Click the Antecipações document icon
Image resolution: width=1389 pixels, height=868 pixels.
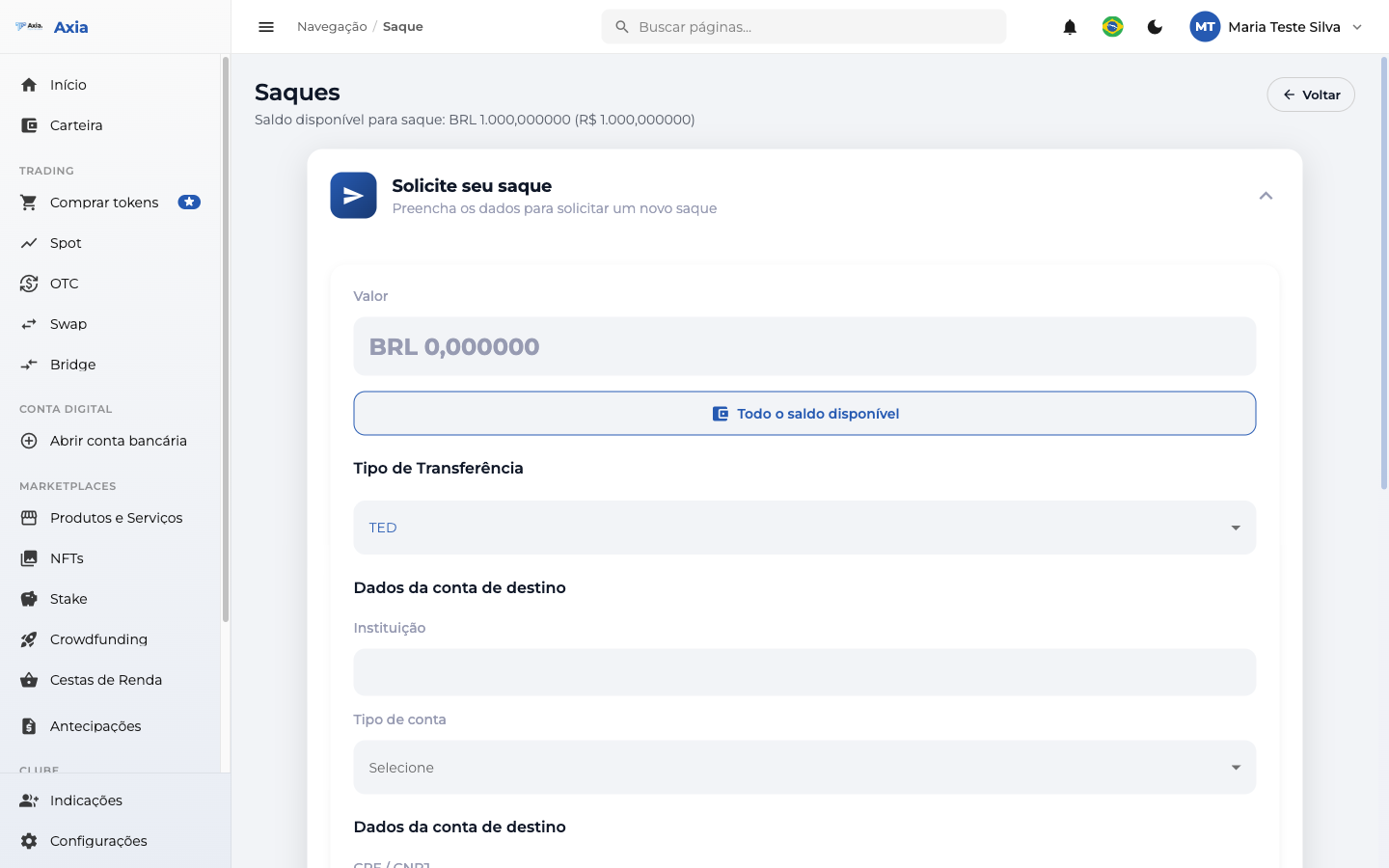click(x=29, y=726)
